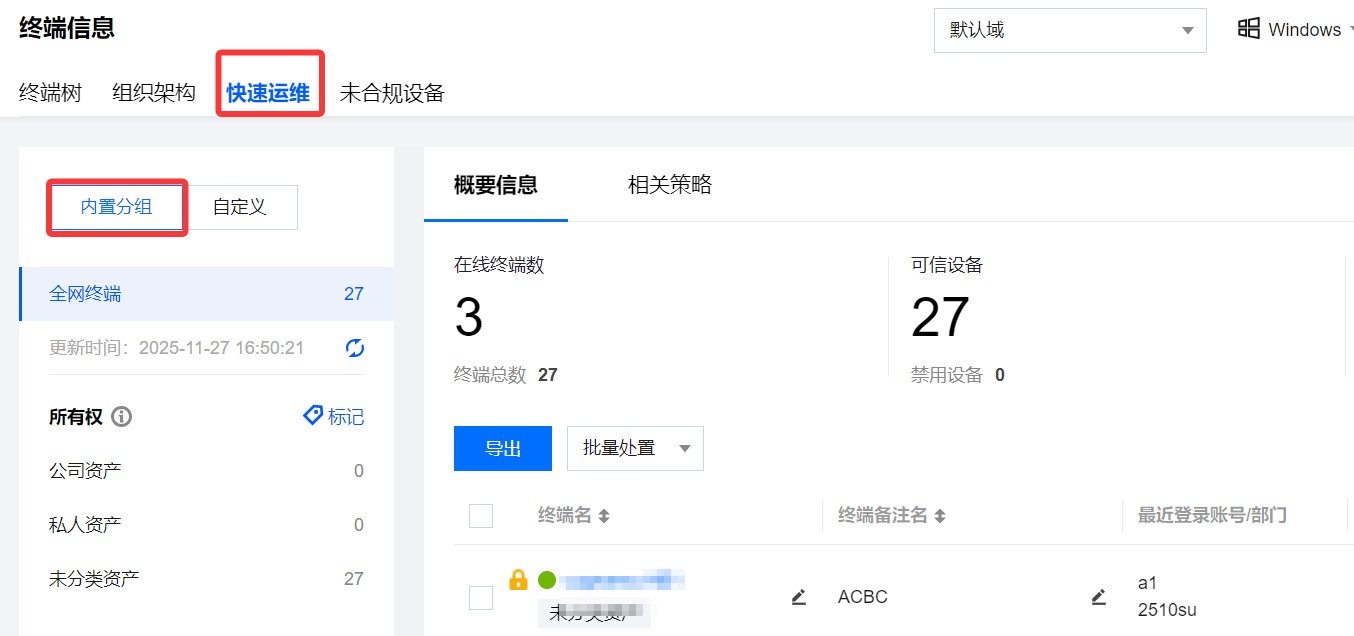Click the edit pencil beside ACBC remark
The height and width of the screenshot is (636, 1354).
[x=1098, y=597]
